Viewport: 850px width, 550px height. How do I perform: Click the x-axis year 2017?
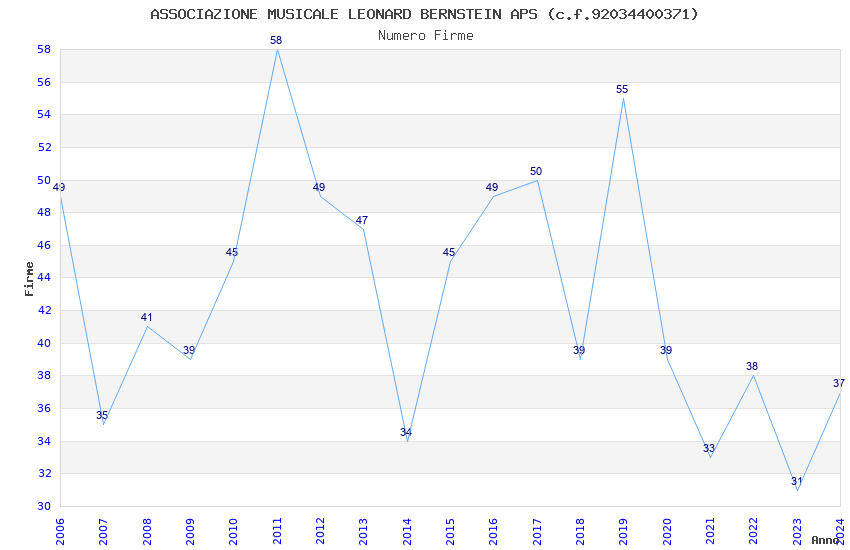[x=537, y=531]
